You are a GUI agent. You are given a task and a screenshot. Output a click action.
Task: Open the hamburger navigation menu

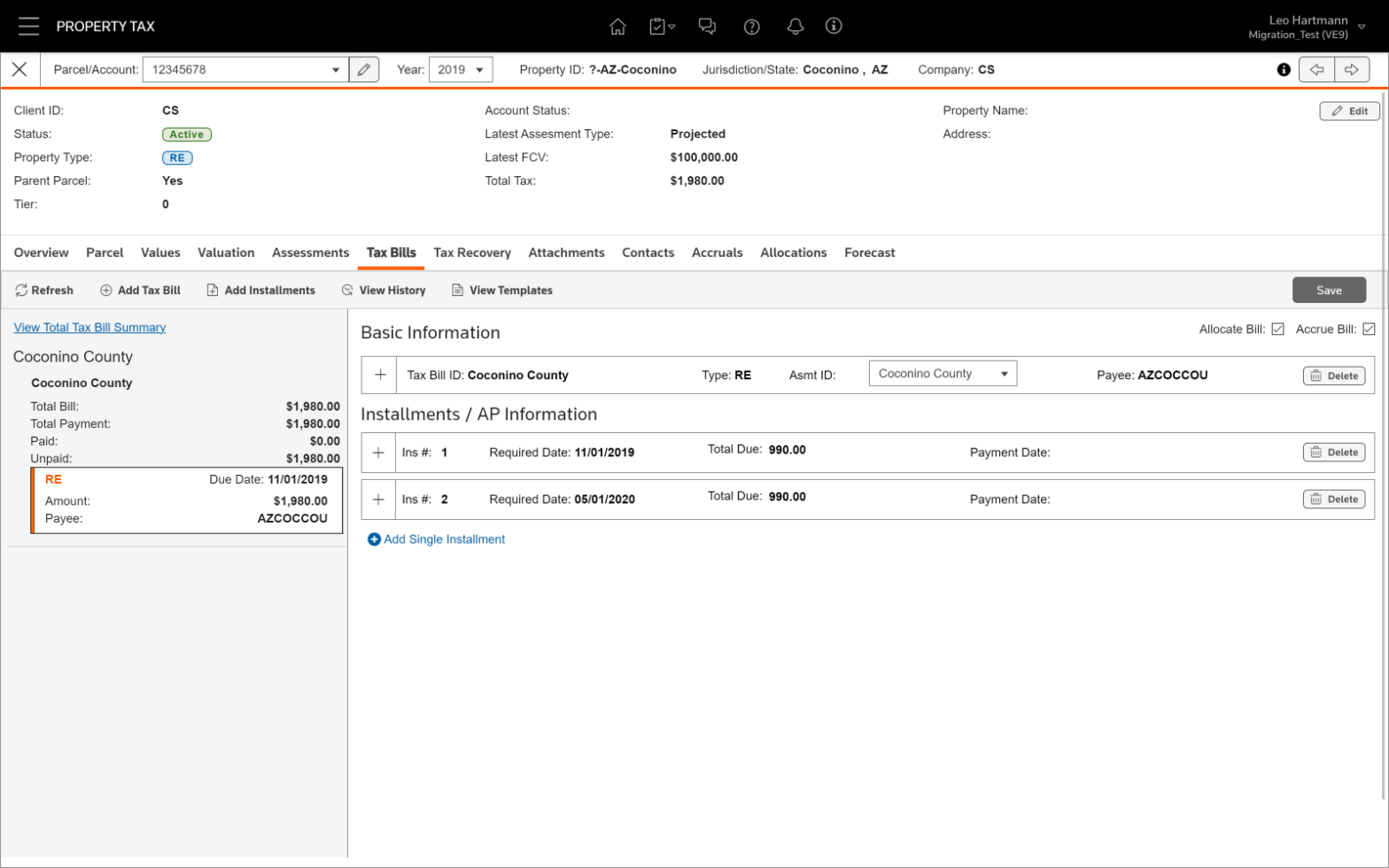click(28, 26)
